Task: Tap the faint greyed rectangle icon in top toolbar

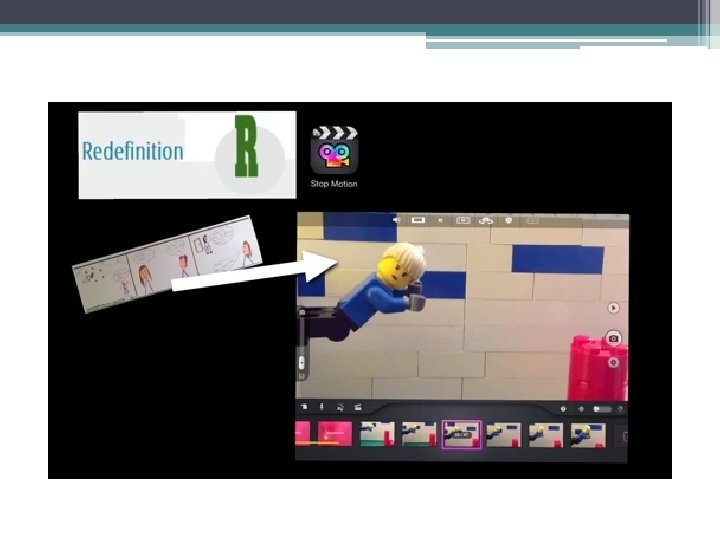Action: coord(532,221)
